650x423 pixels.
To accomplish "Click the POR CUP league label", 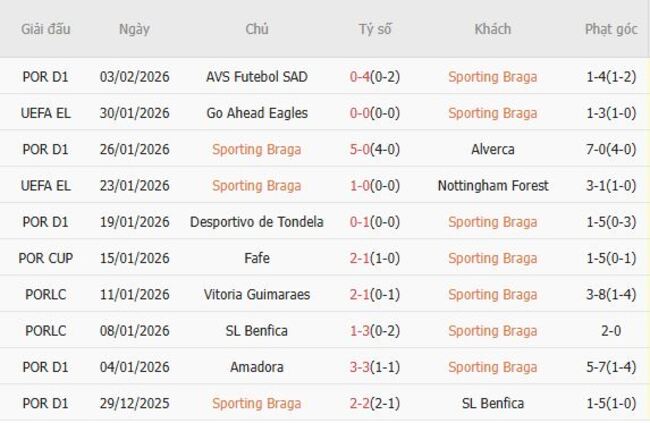I will [x=46, y=258].
